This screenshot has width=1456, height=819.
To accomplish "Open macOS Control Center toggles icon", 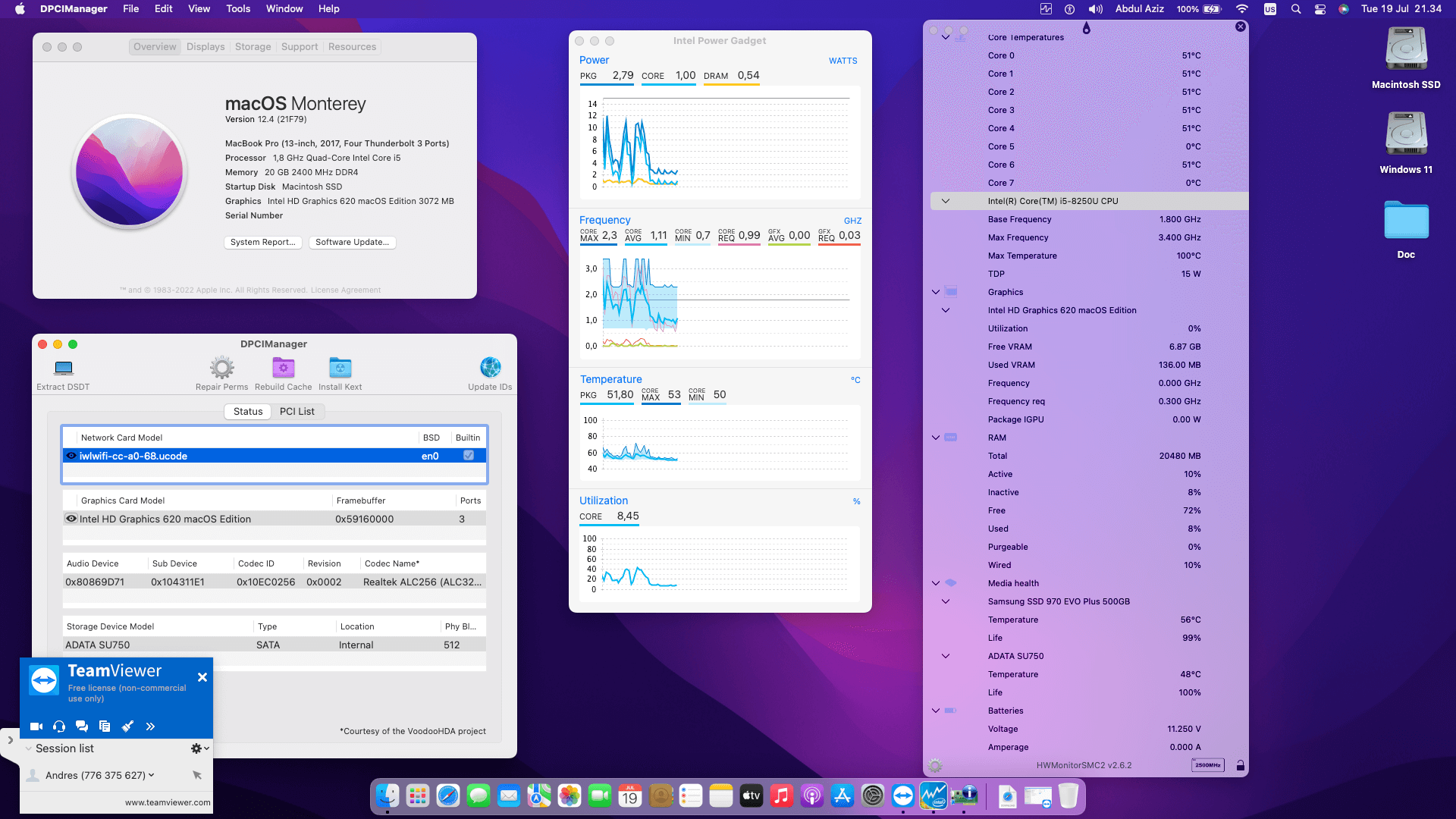I will click(x=1320, y=9).
